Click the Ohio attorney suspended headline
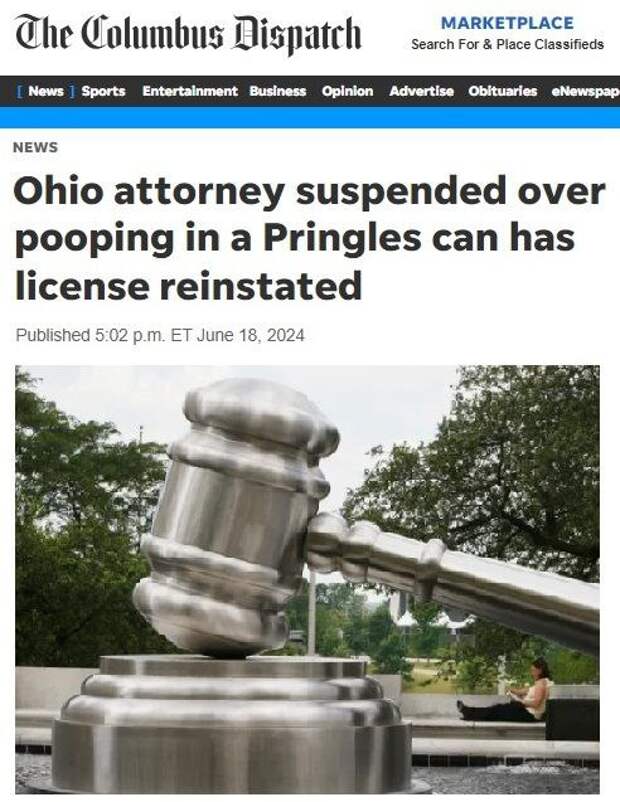The height and width of the screenshot is (802, 620). coord(309,238)
